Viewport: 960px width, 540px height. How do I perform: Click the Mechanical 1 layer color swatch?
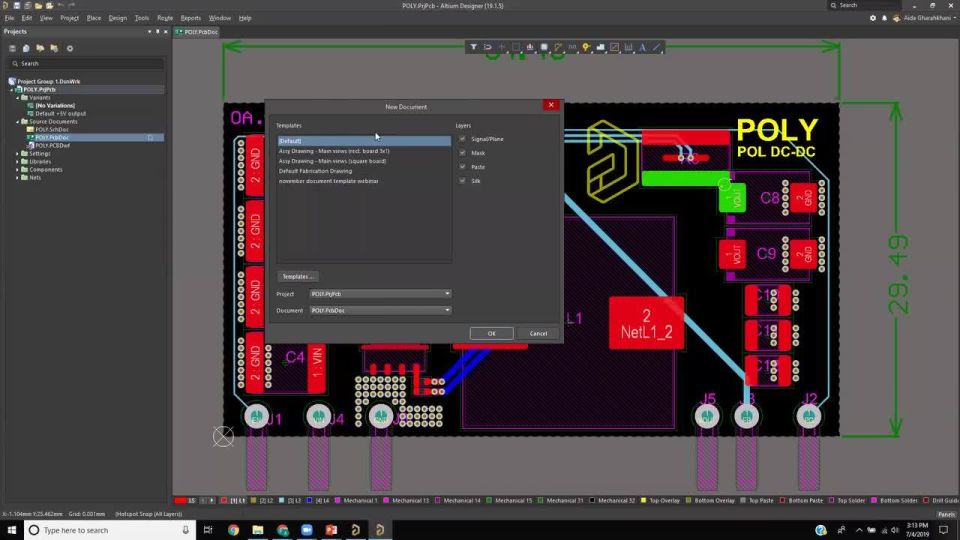[338, 500]
